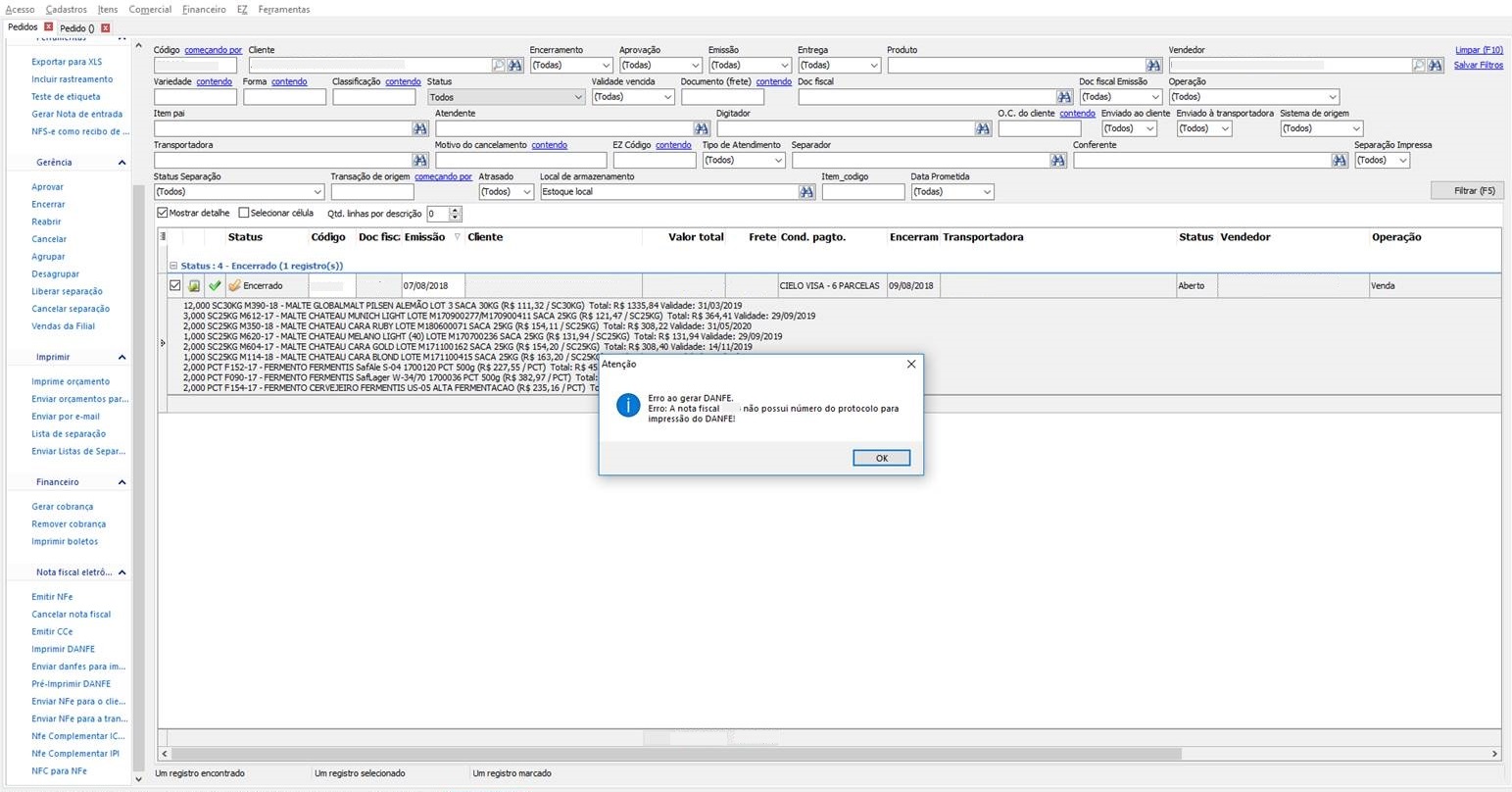Click the O.C. do cliente input field
The image size is (1512, 792).
point(1039,128)
